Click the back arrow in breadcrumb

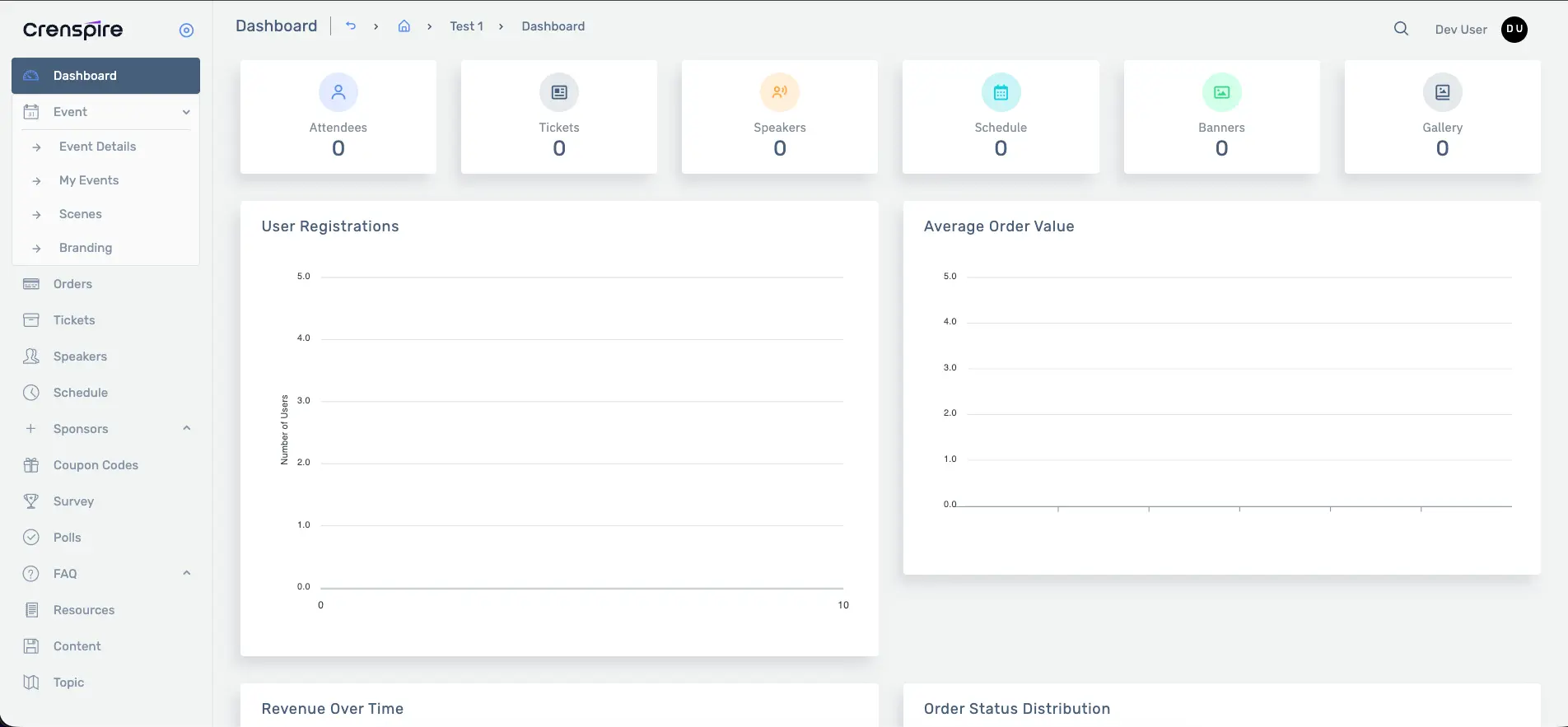351,26
